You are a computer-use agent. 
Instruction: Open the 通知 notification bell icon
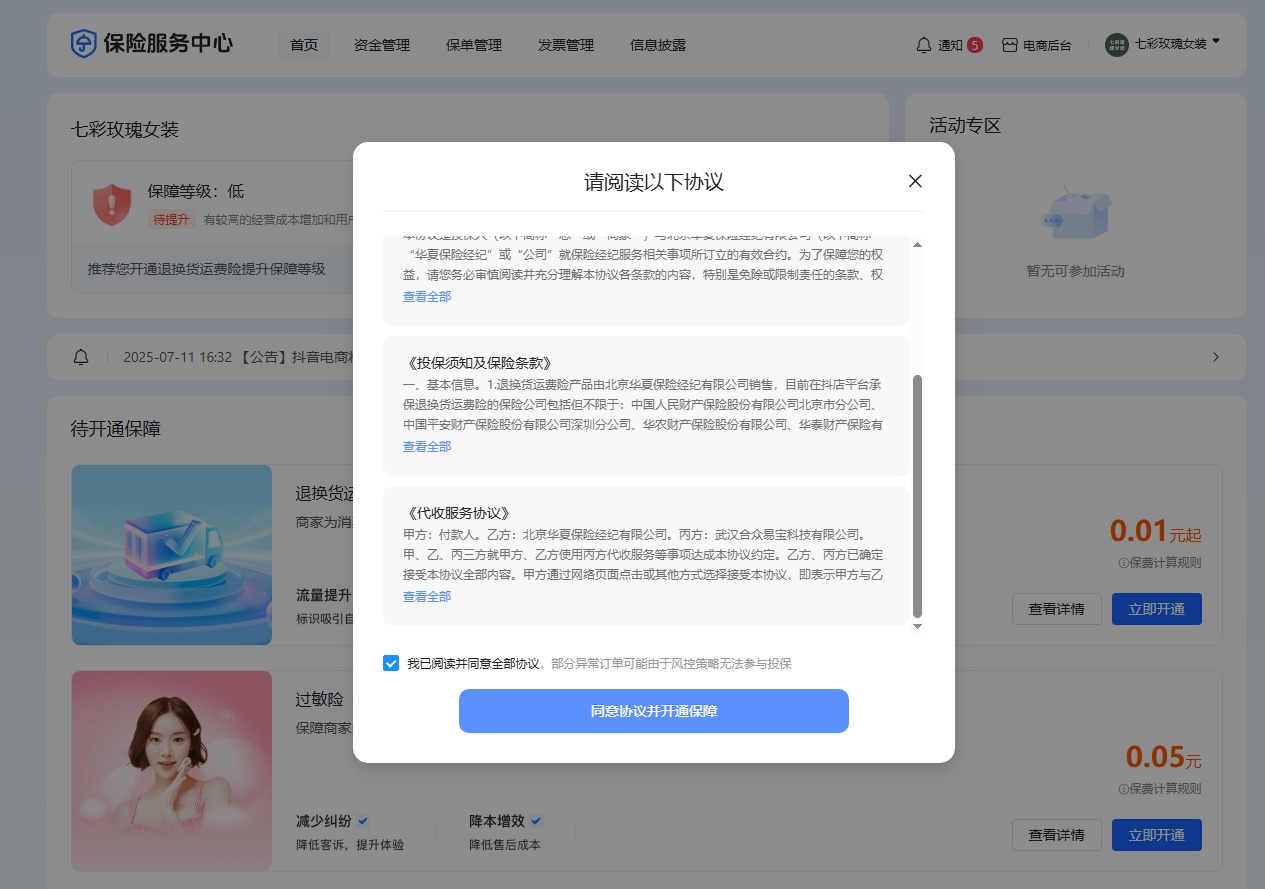coord(922,45)
